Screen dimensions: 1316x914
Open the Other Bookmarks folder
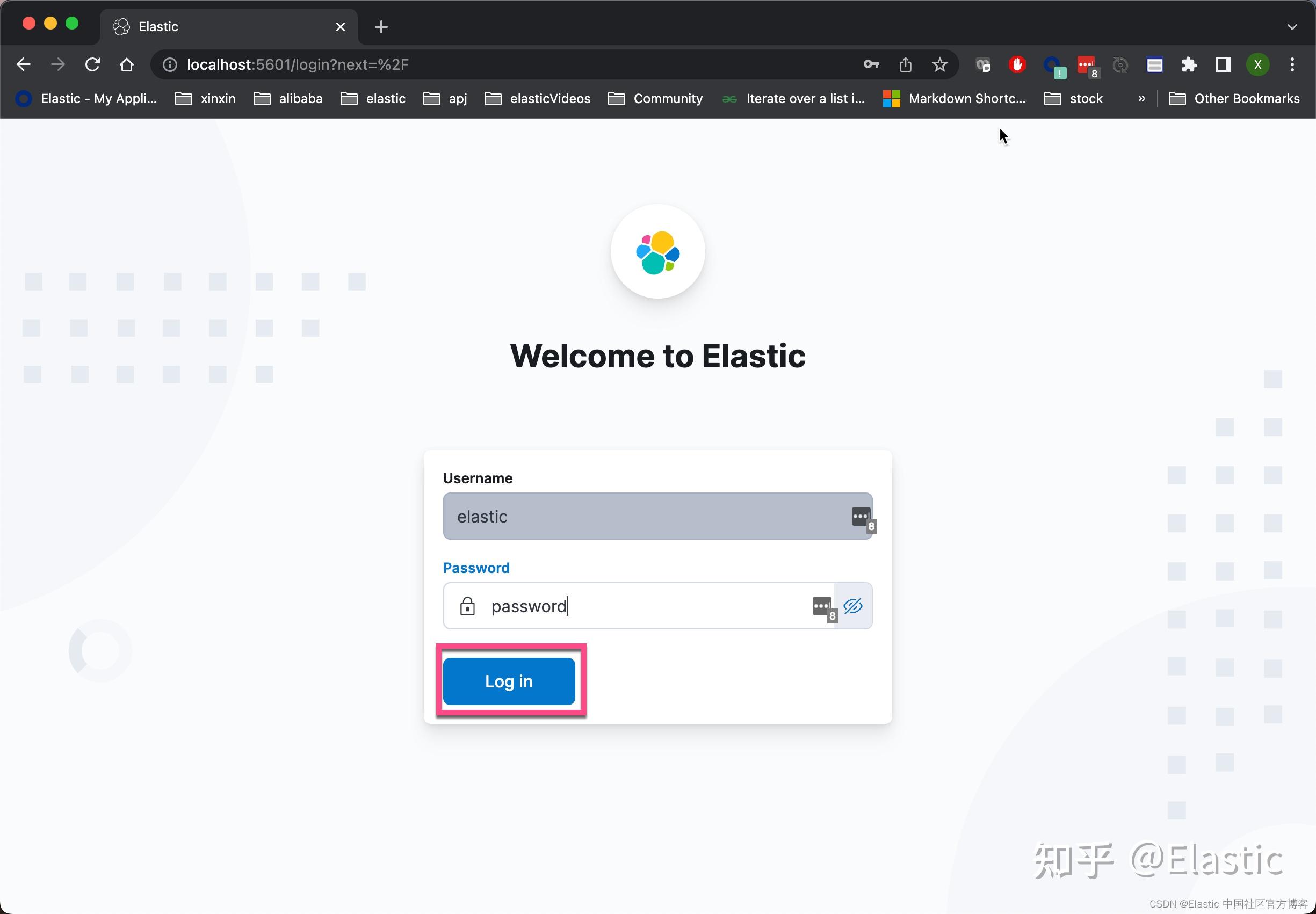[x=1234, y=98]
